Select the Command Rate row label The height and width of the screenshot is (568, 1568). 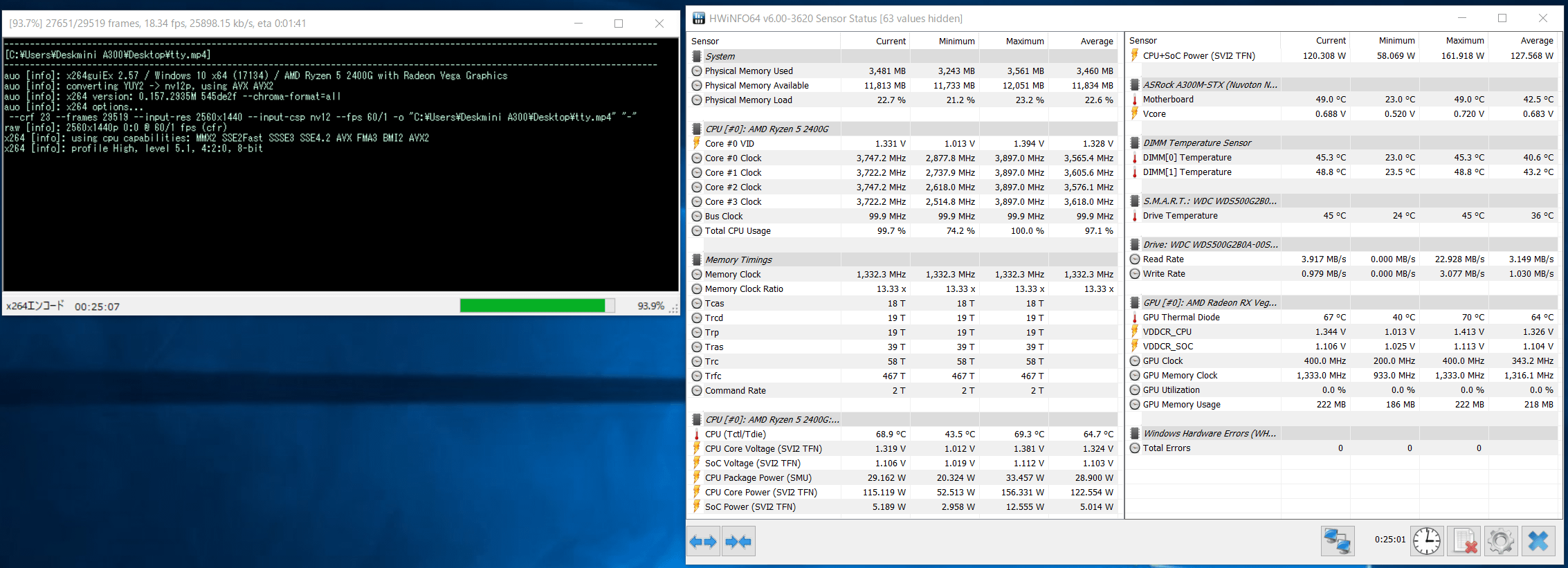[x=736, y=390]
